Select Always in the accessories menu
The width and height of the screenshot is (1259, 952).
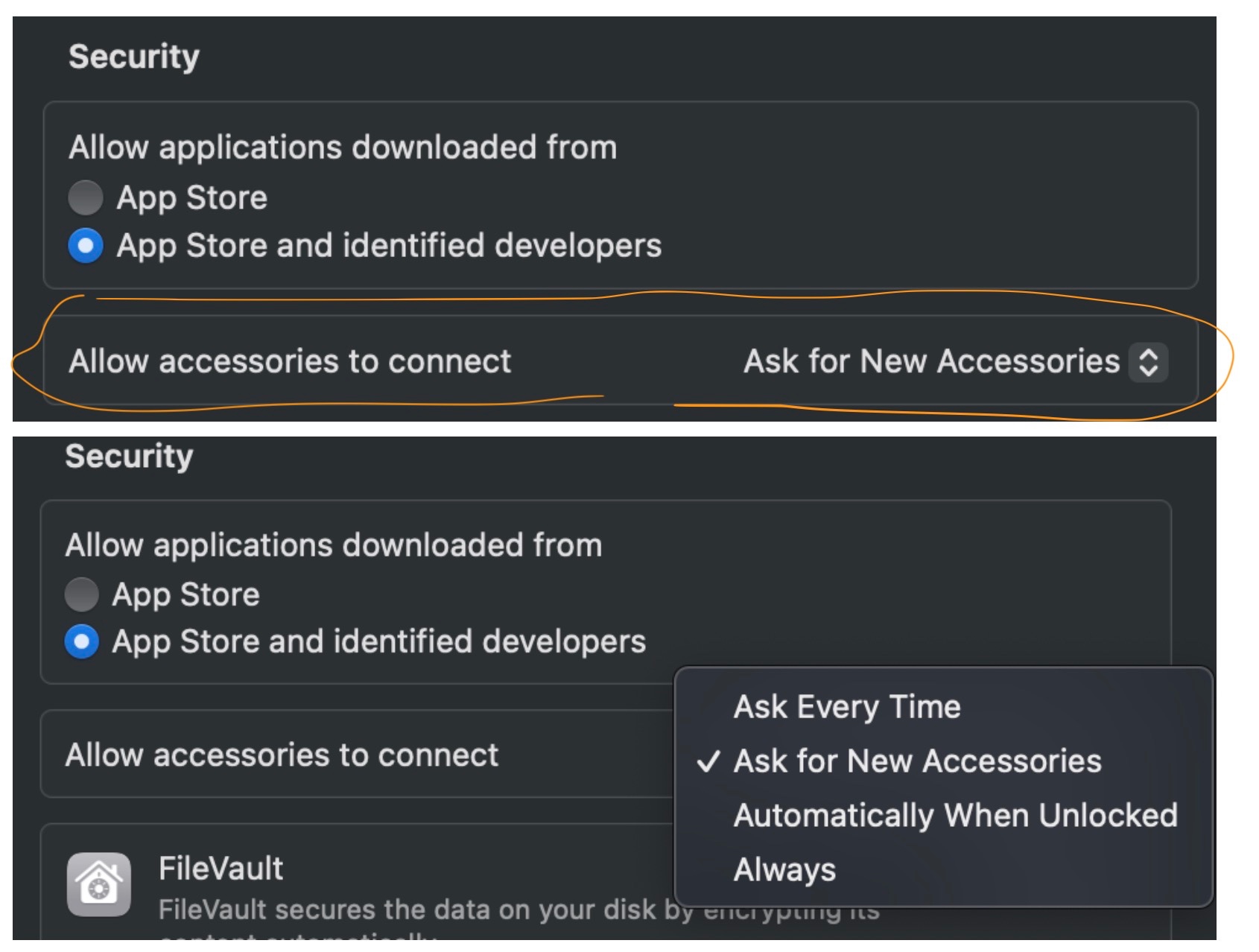[784, 869]
